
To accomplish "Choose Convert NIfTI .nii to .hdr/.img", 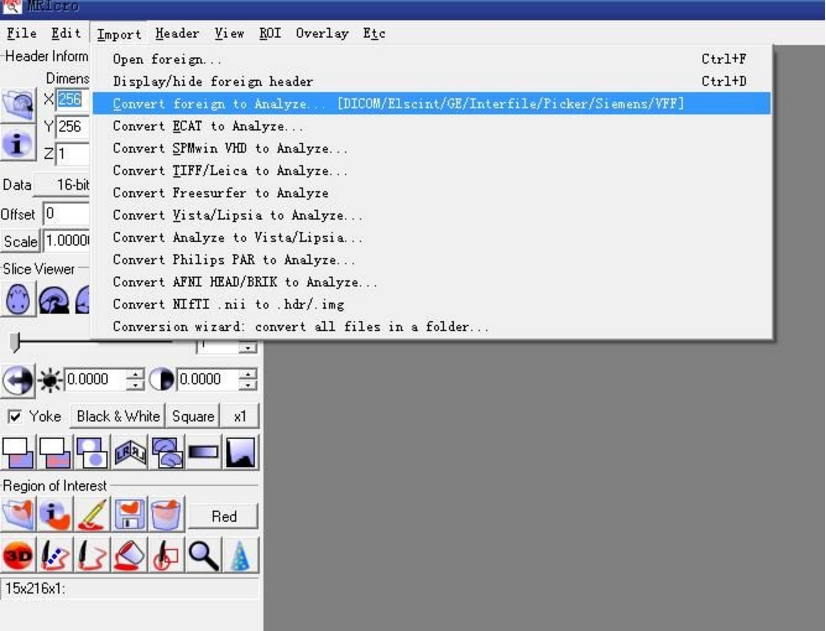I will 431,304.
